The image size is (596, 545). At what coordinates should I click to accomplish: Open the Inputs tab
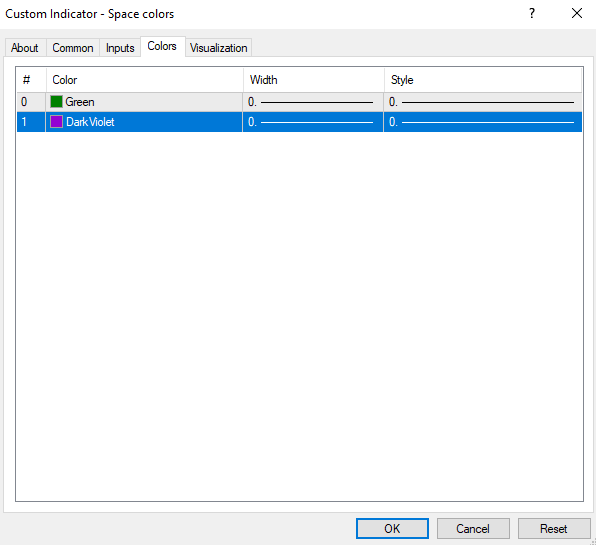(120, 48)
